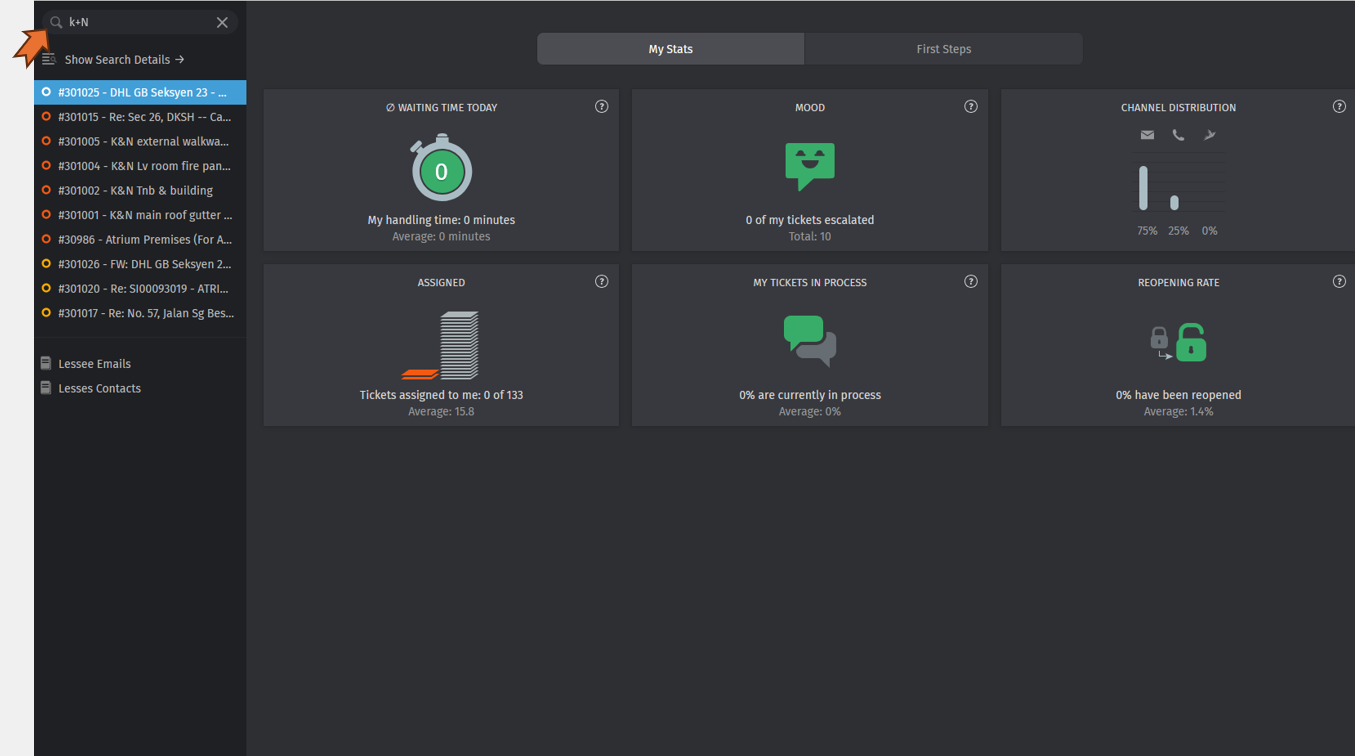This screenshot has width=1357, height=756.
Task: Open the Lessee Emails document
Action: [x=94, y=364]
